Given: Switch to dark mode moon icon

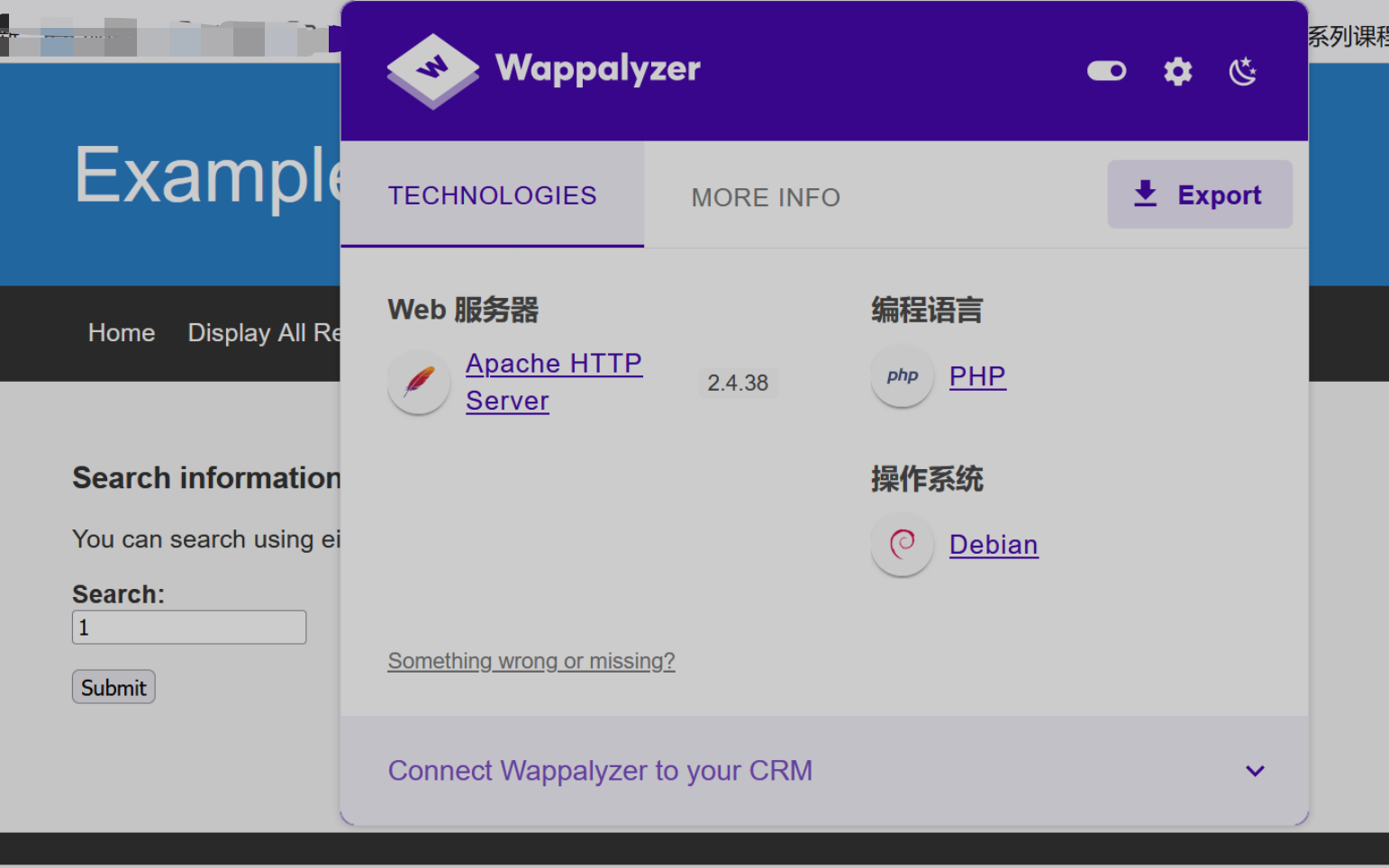Looking at the screenshot, I should (x=1243, y=71).
